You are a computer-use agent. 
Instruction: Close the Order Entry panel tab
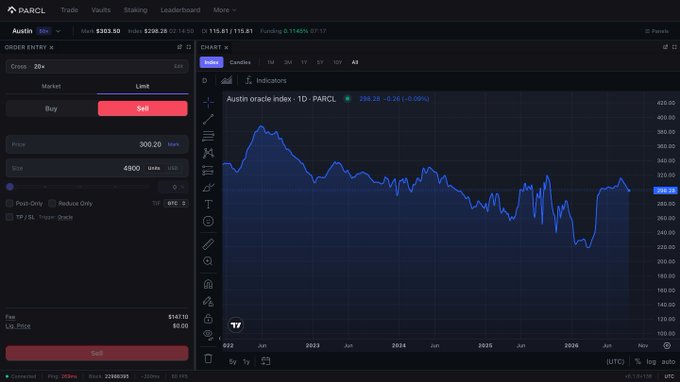pyautogui.click(x=51, y=47)
